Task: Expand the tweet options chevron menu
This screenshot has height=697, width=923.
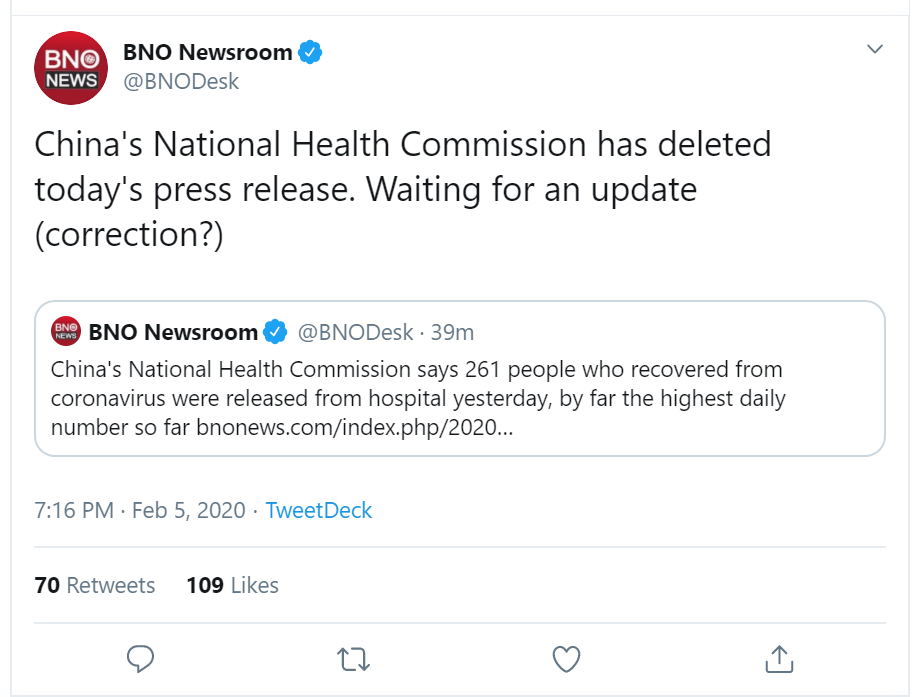Action: tap(875, 49)
